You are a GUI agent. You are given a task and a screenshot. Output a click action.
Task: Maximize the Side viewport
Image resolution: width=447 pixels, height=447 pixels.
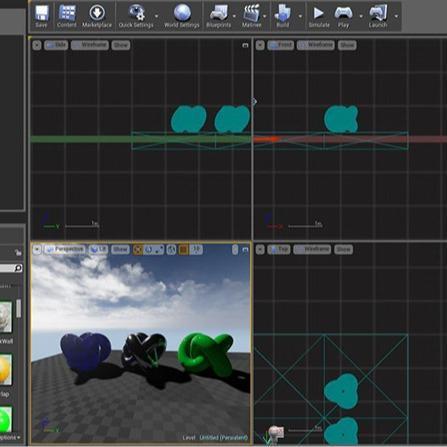[245, 45]
